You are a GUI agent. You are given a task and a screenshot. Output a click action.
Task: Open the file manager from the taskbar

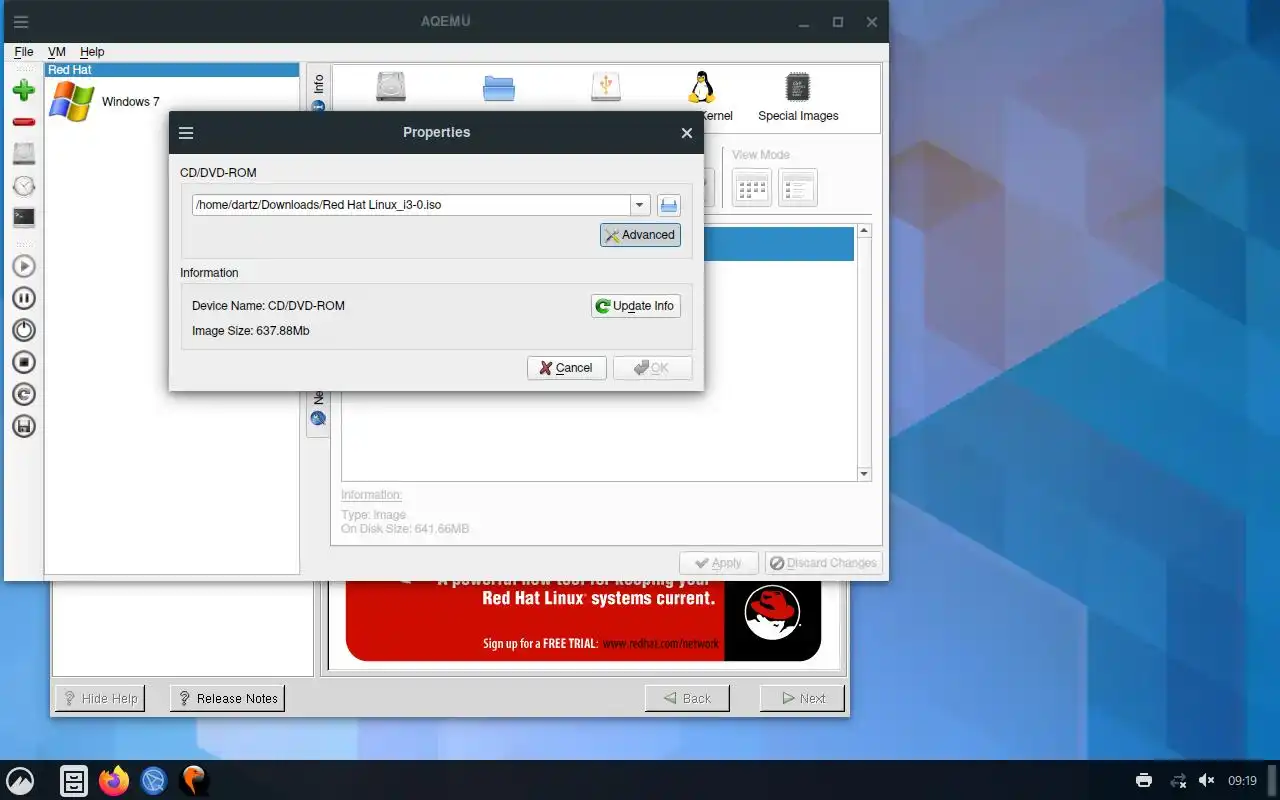click(x=74, y=781)
